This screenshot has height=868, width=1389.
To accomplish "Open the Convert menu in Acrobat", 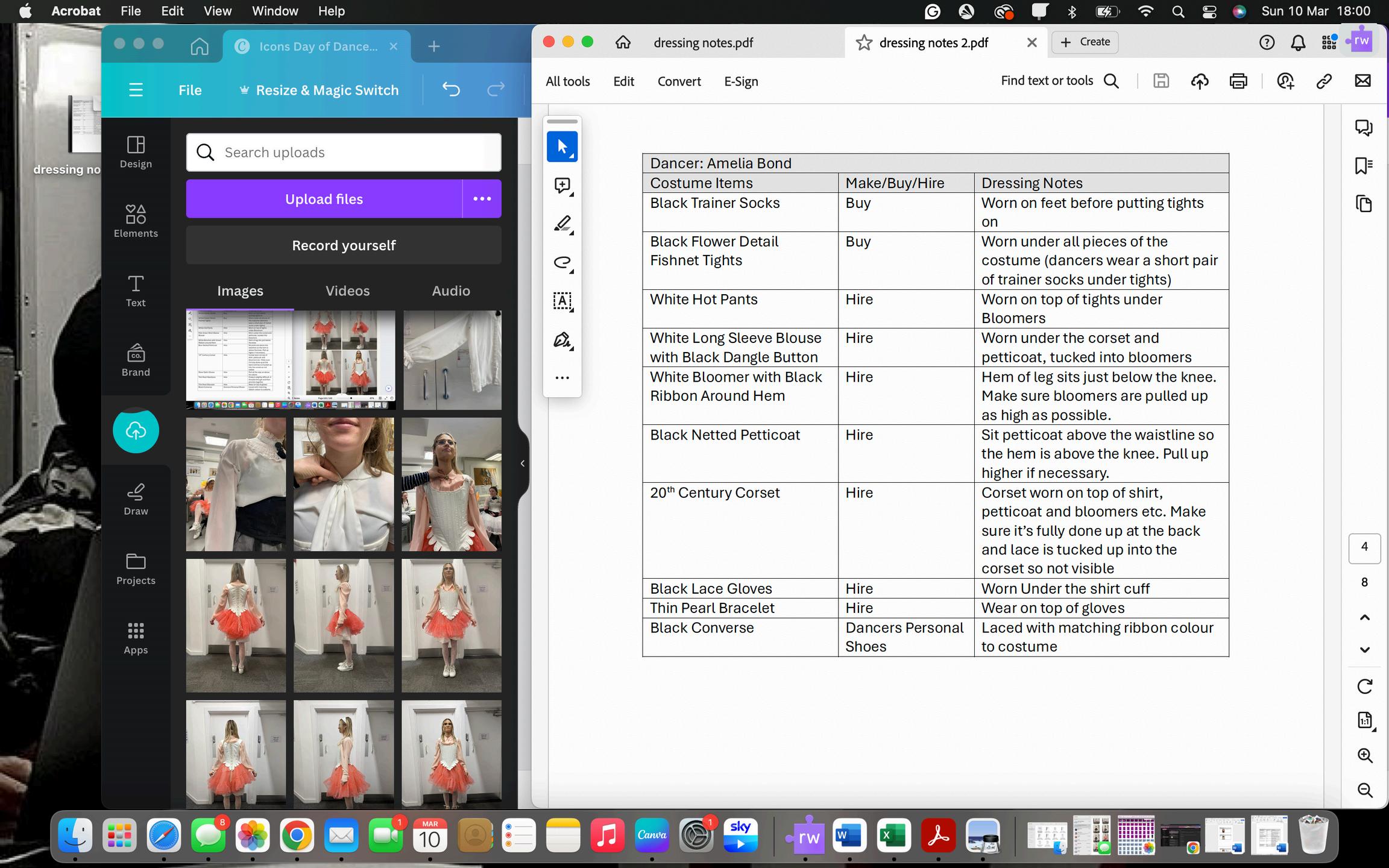I will 679,81.
